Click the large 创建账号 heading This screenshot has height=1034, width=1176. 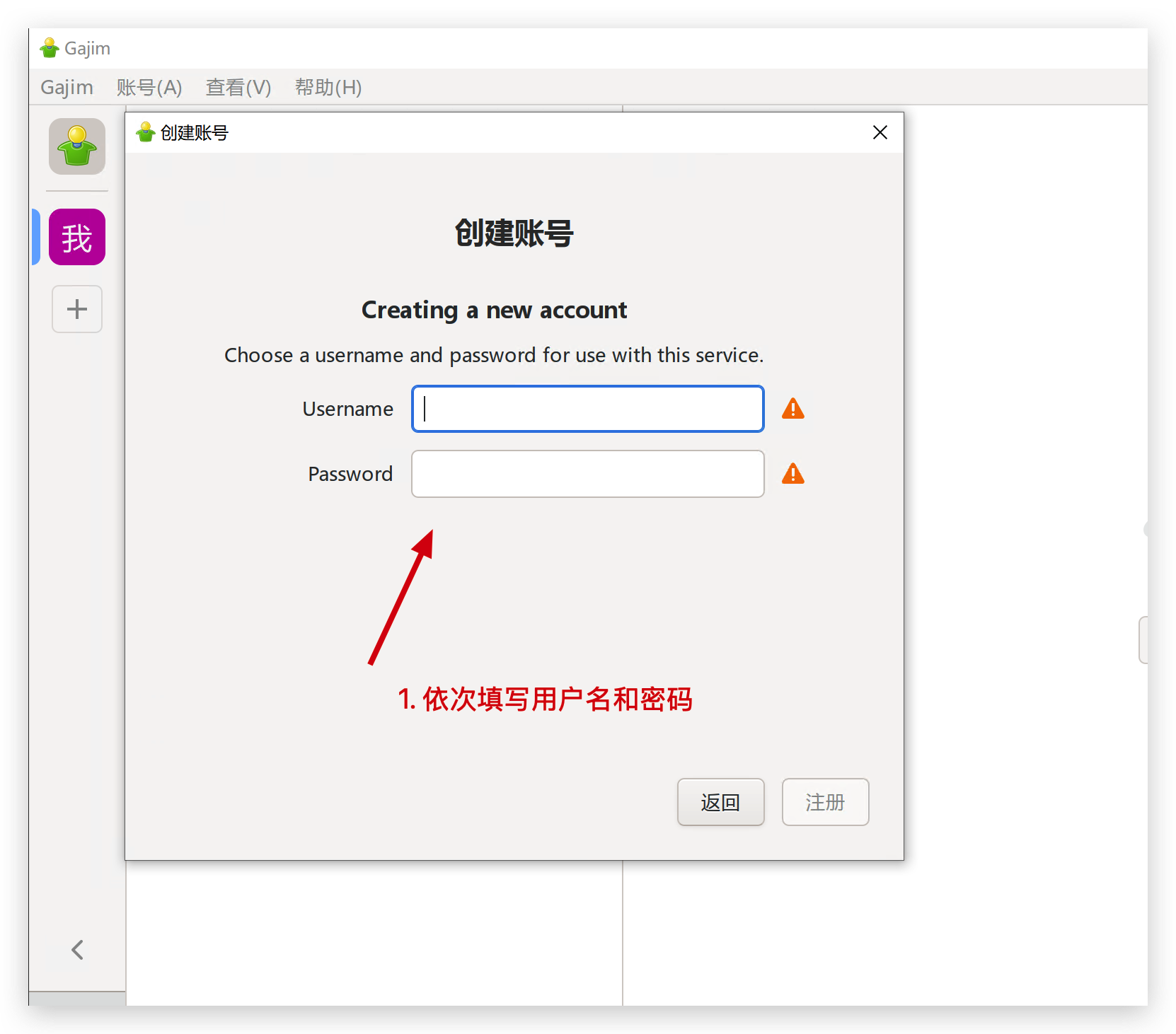[514, 233]
